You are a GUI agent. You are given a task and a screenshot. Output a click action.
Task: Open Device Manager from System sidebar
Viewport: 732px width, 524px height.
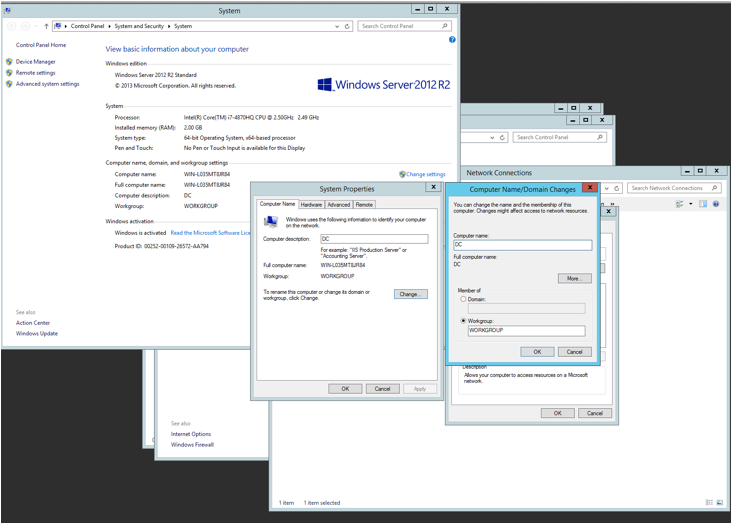point(35,62)
